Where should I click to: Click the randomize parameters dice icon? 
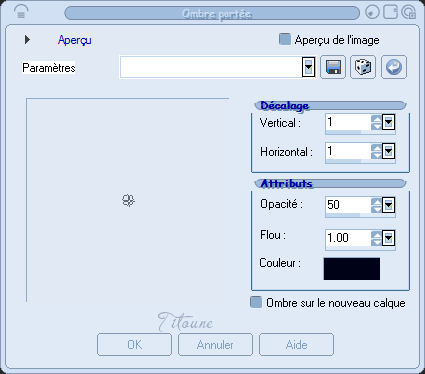[x=363, y=67]
